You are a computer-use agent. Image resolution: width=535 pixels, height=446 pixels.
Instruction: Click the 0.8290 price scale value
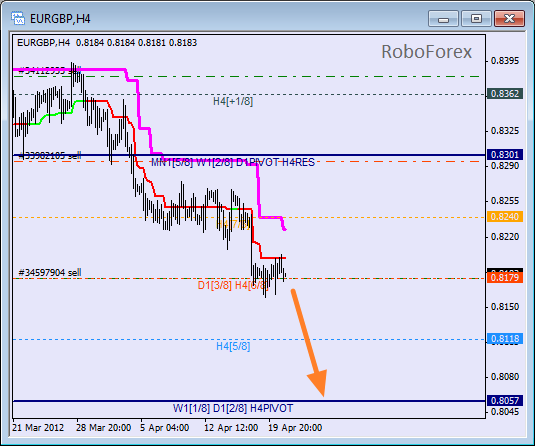pyautogui.click(x=505, y=166)
